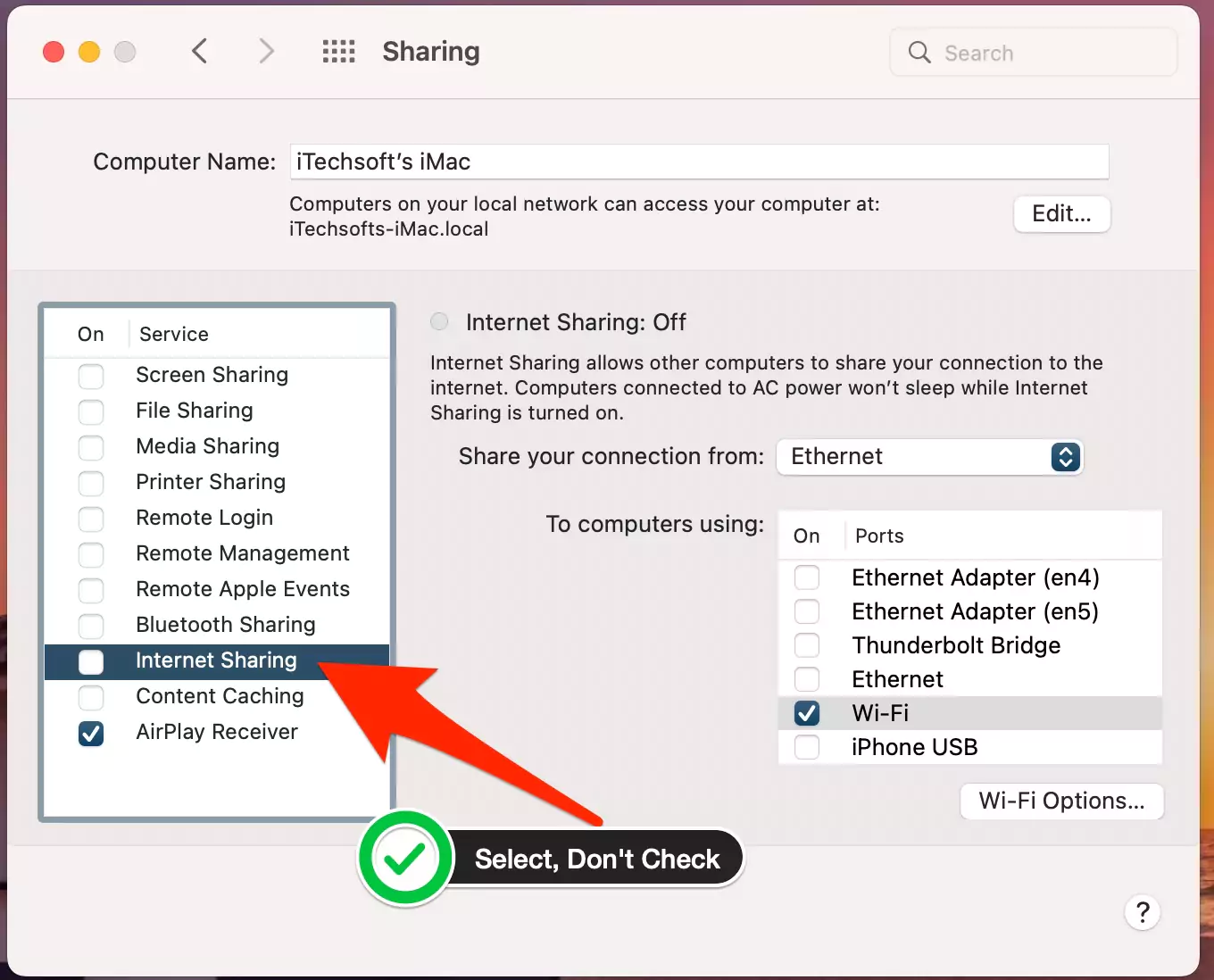
Task: Select the Wi-Fi port row label
Action: pos(880,713)
